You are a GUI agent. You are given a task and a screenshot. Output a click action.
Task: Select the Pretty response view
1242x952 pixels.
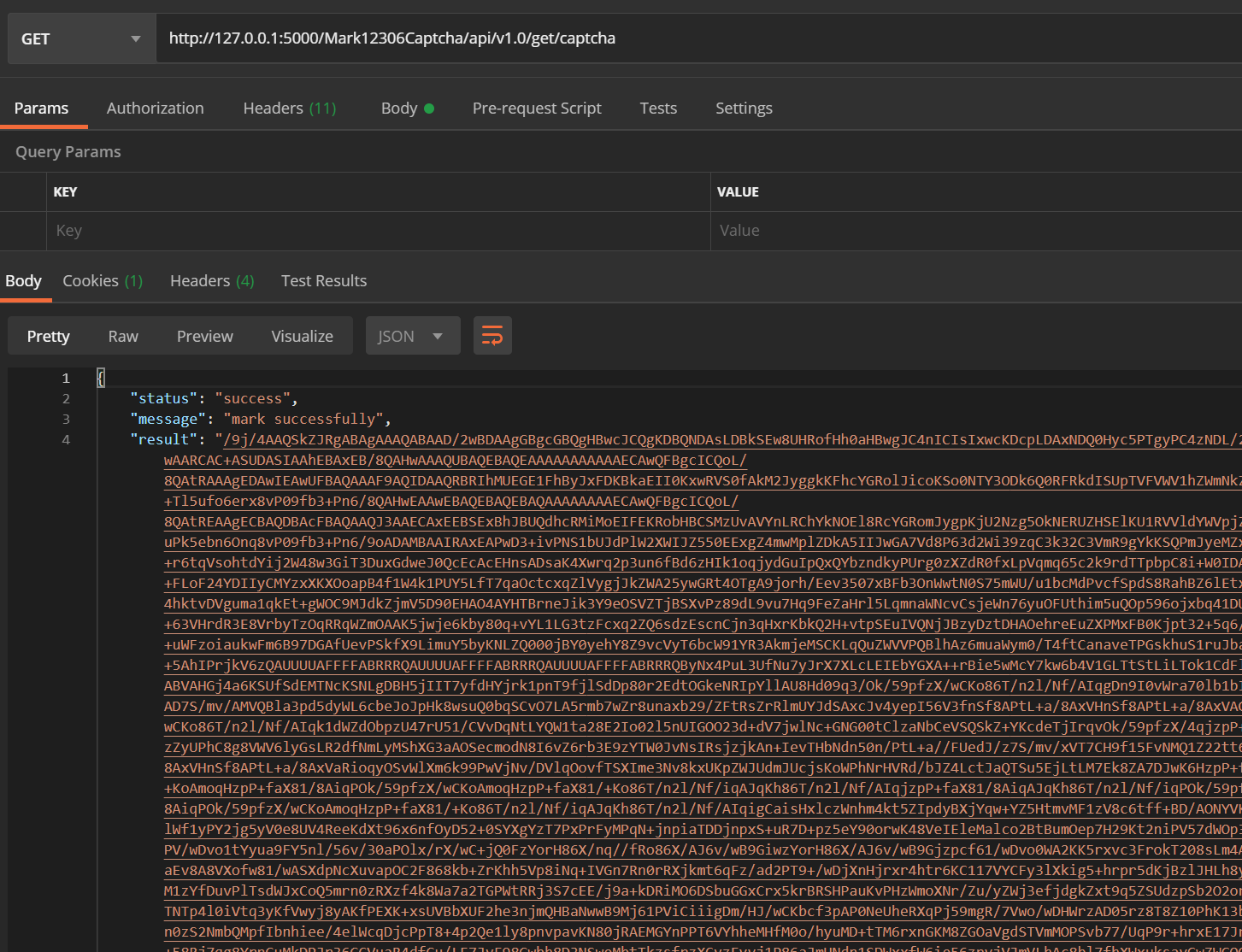[48, 336]
